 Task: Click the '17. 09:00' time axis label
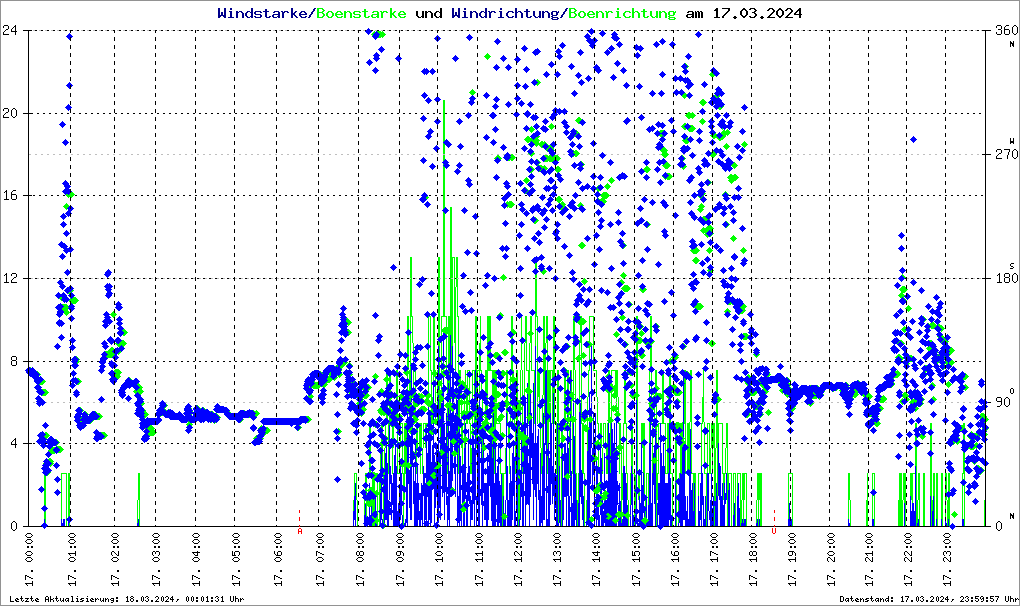[x=399, y=560]
